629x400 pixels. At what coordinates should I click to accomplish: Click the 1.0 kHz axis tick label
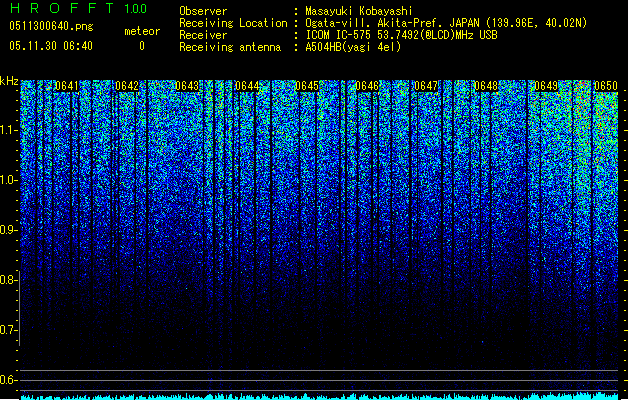(9, 180)
